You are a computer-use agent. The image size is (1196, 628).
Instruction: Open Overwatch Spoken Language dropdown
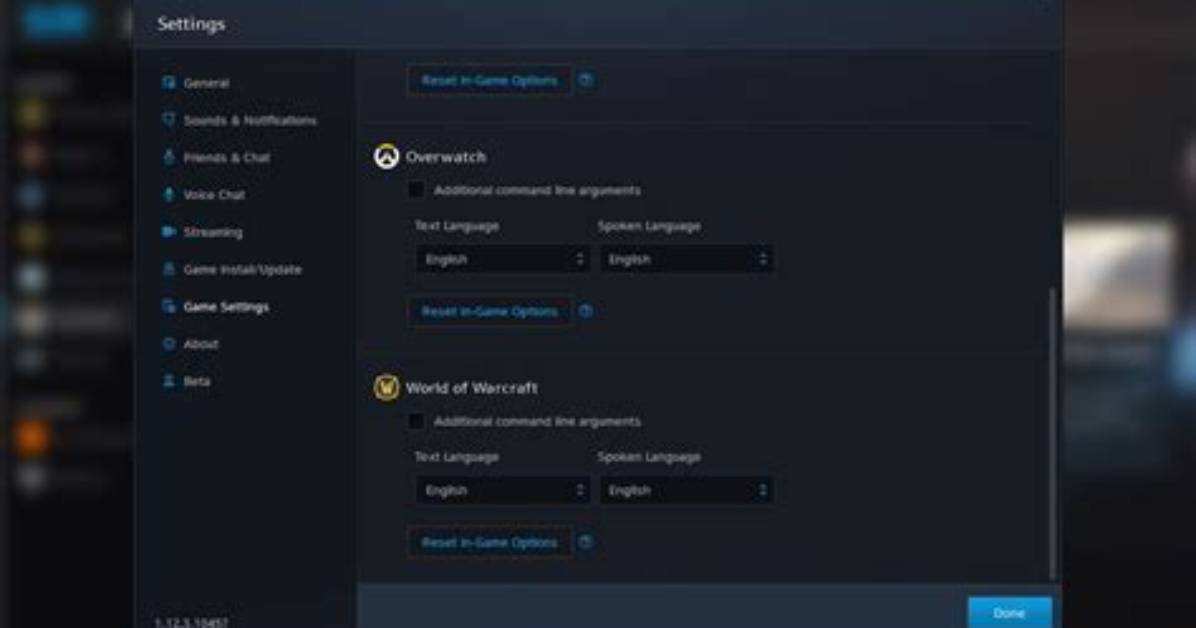[686, 259]
